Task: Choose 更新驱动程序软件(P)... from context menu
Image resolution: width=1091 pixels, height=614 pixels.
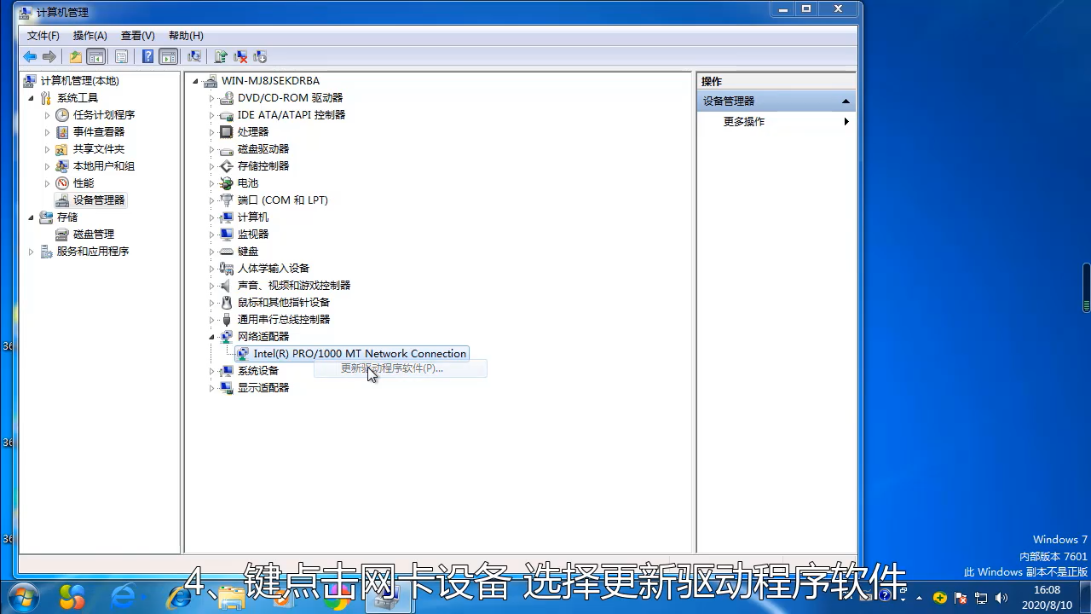Action: [392, 368]
